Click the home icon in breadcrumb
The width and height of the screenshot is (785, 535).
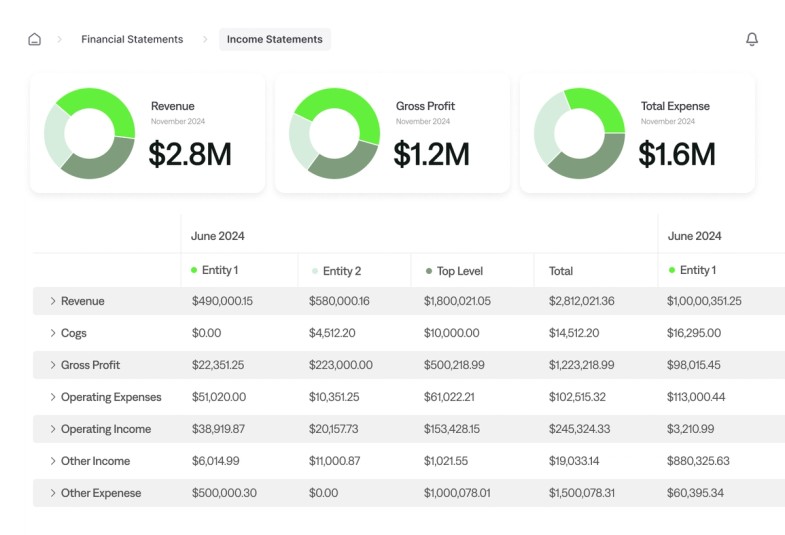pos(35,39)
